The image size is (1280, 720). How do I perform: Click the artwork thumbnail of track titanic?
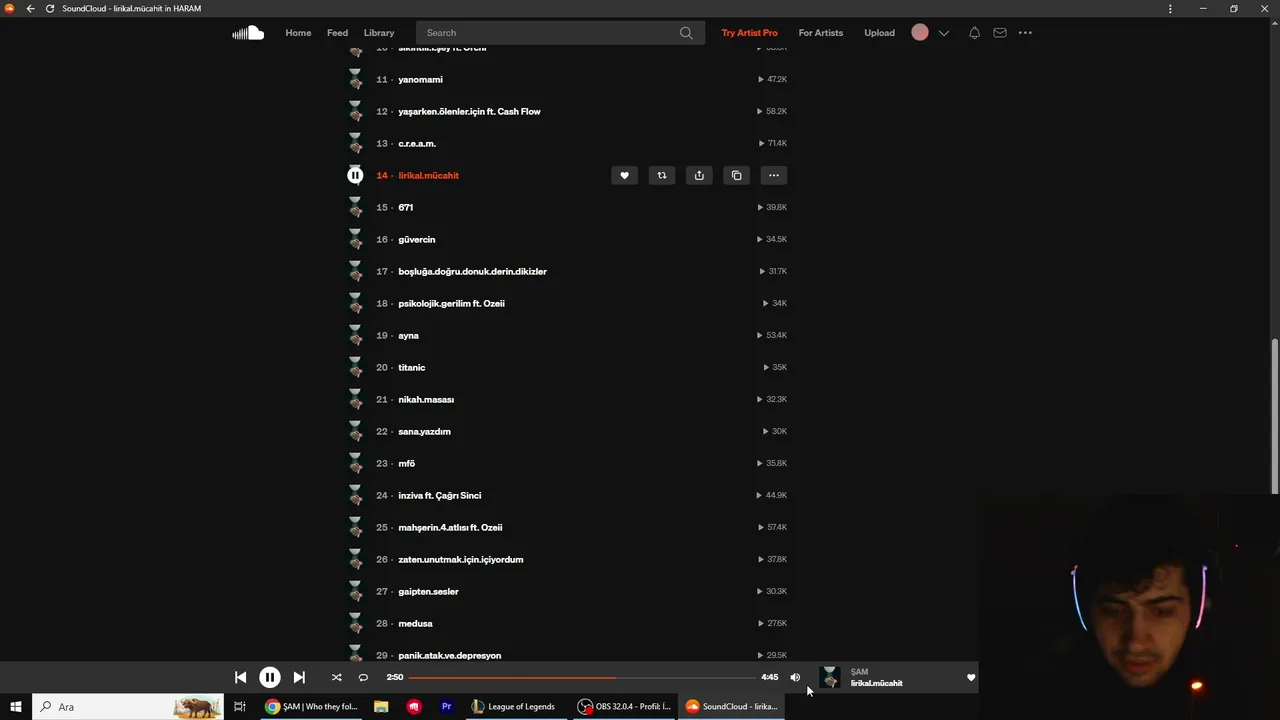[x=355, y=367]
